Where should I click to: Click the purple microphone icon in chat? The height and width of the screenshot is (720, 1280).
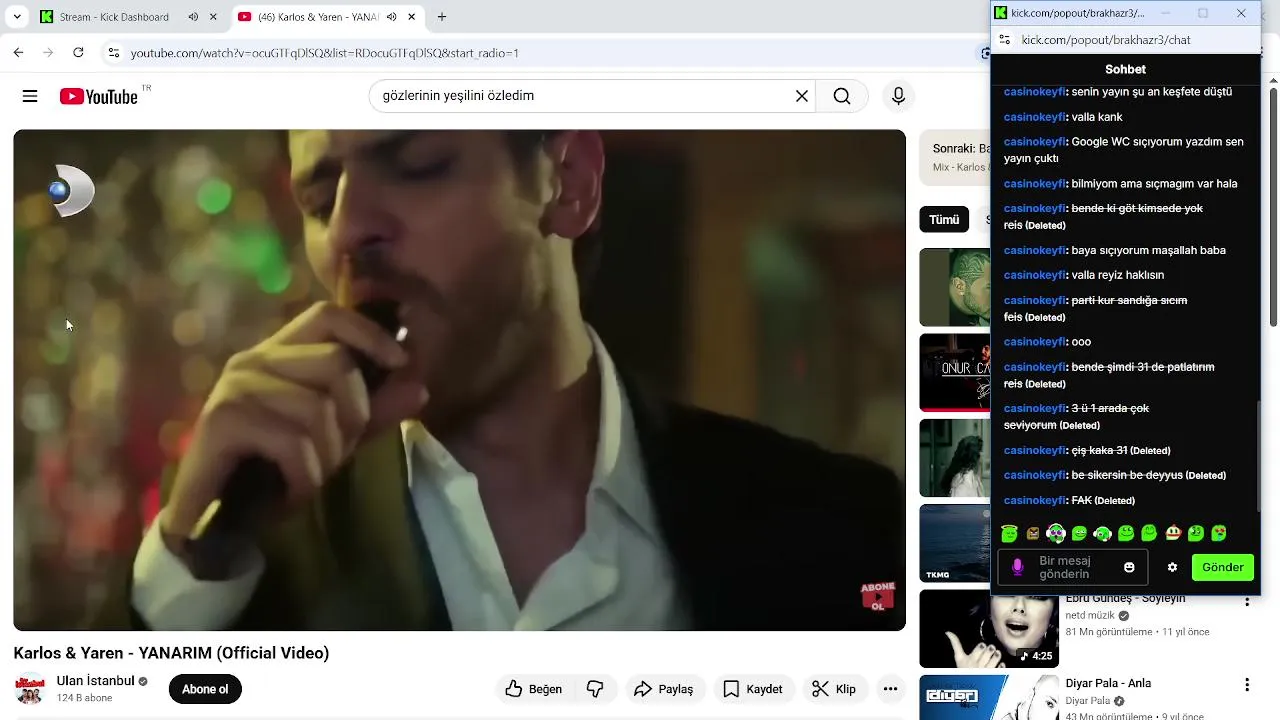1018,567
